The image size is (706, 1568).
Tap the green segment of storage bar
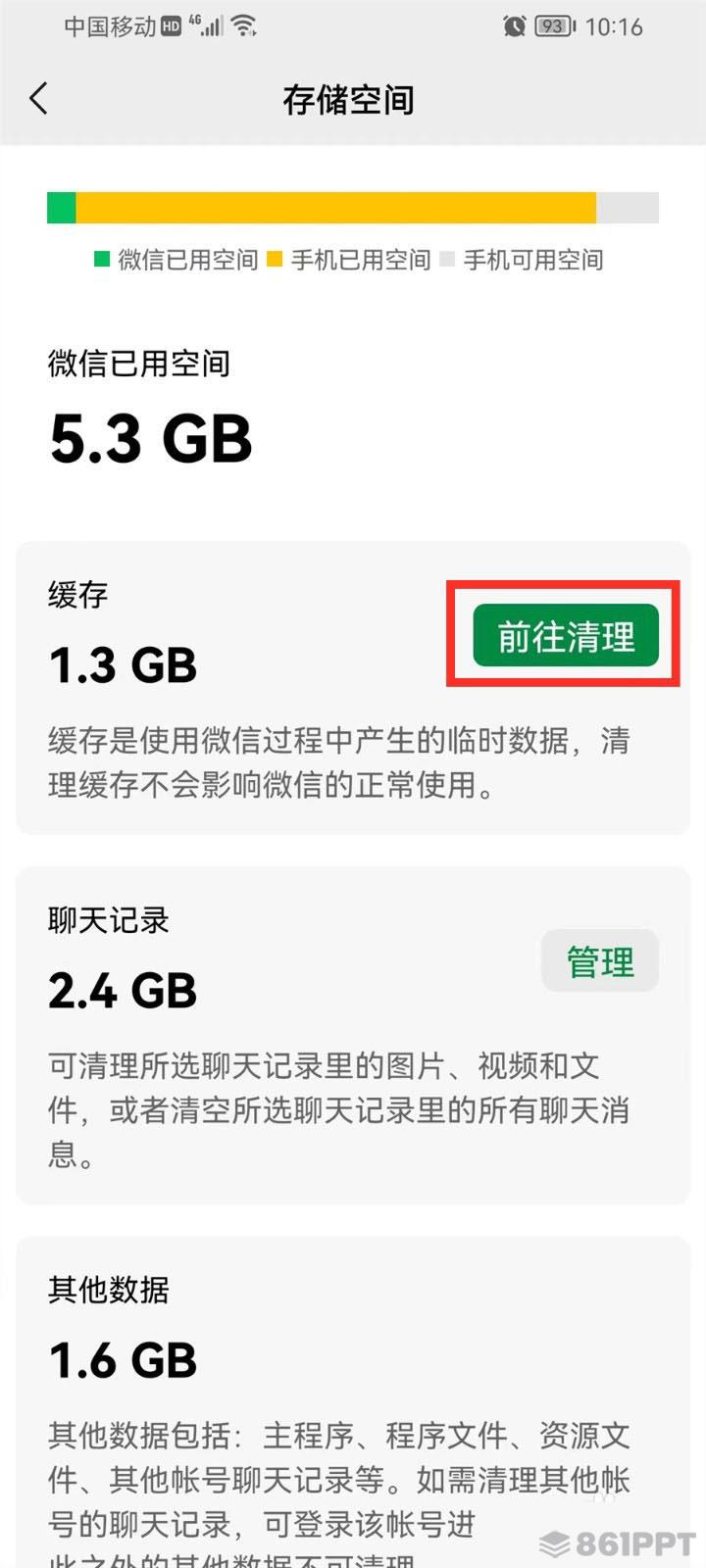(62, 208)
